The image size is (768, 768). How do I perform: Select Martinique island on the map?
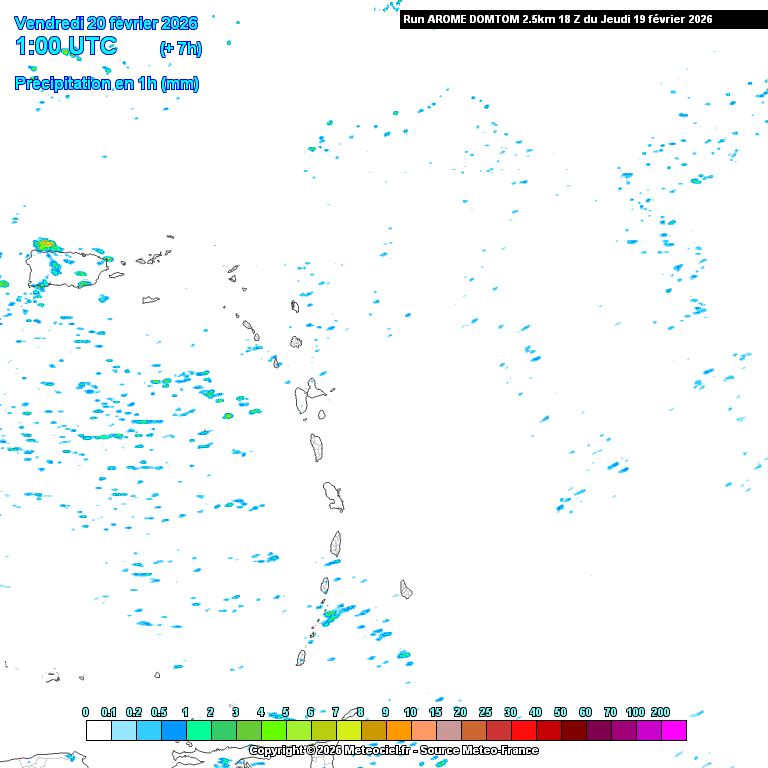click(333, 496)
